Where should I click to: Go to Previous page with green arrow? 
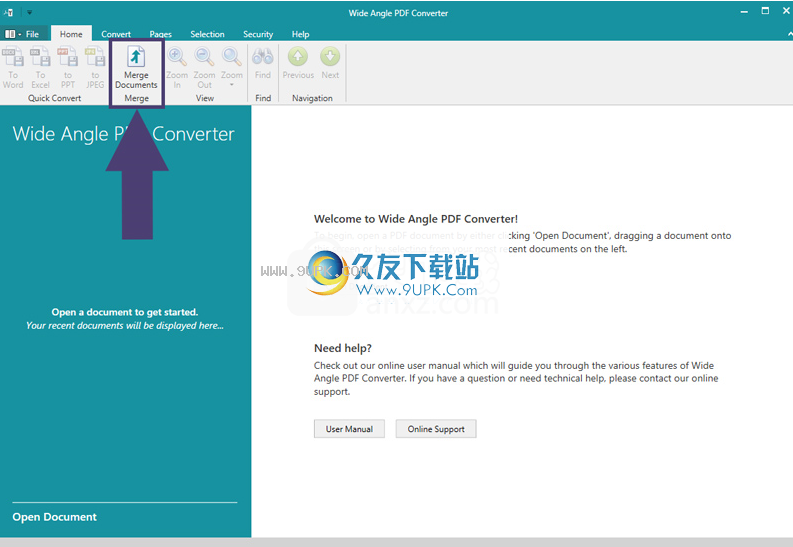tap(298, 64)
